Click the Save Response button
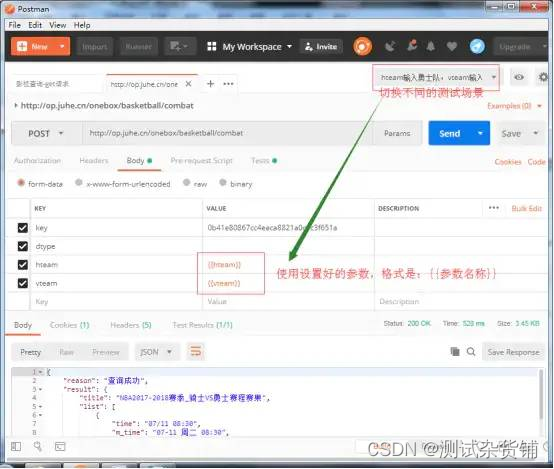Viewport: 554px width, 469px height. [513, 352]
